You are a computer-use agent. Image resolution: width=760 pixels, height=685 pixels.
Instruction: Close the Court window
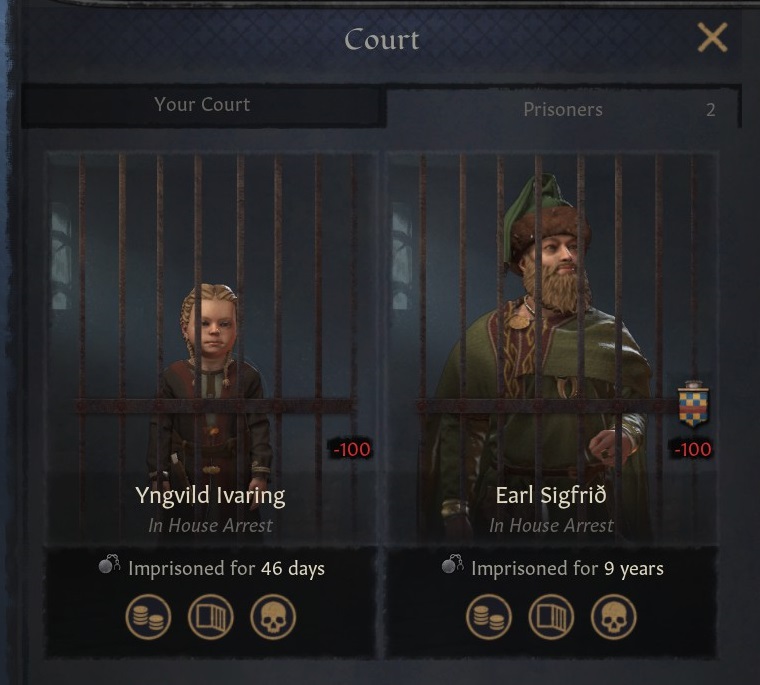pyautogui.click(x=712, y=37)
